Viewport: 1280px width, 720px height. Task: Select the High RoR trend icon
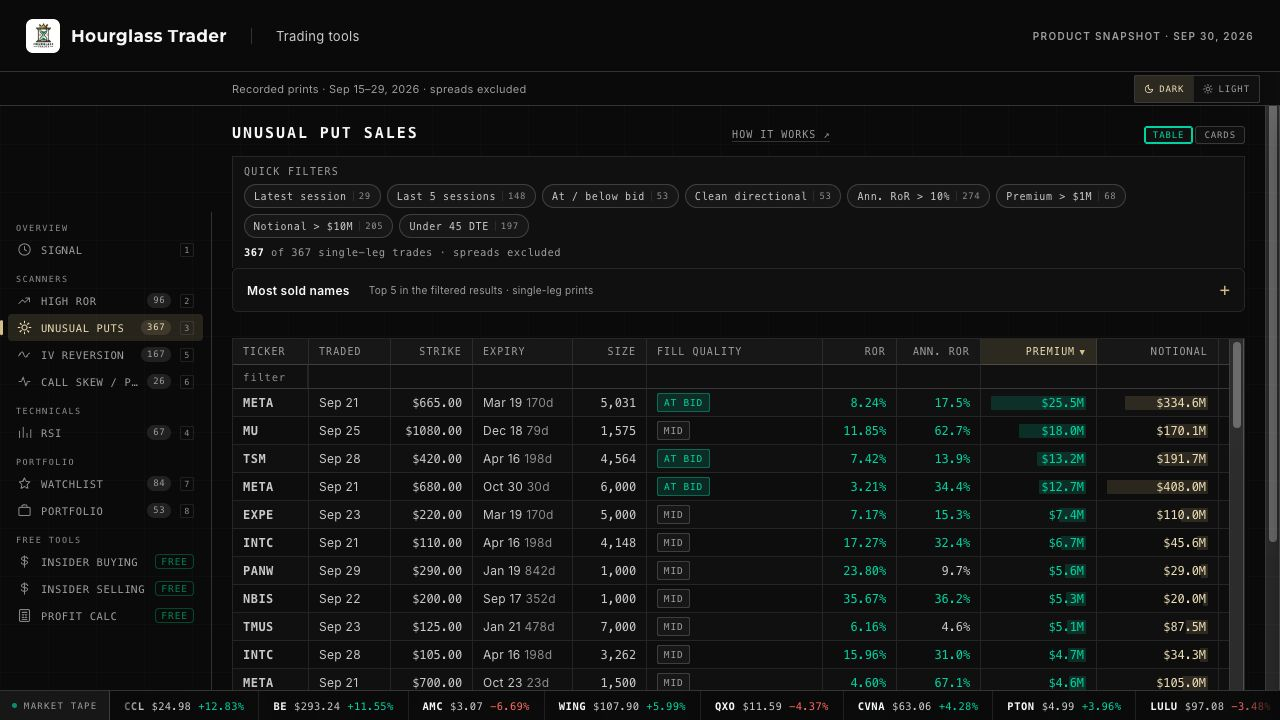click(24, 301)
